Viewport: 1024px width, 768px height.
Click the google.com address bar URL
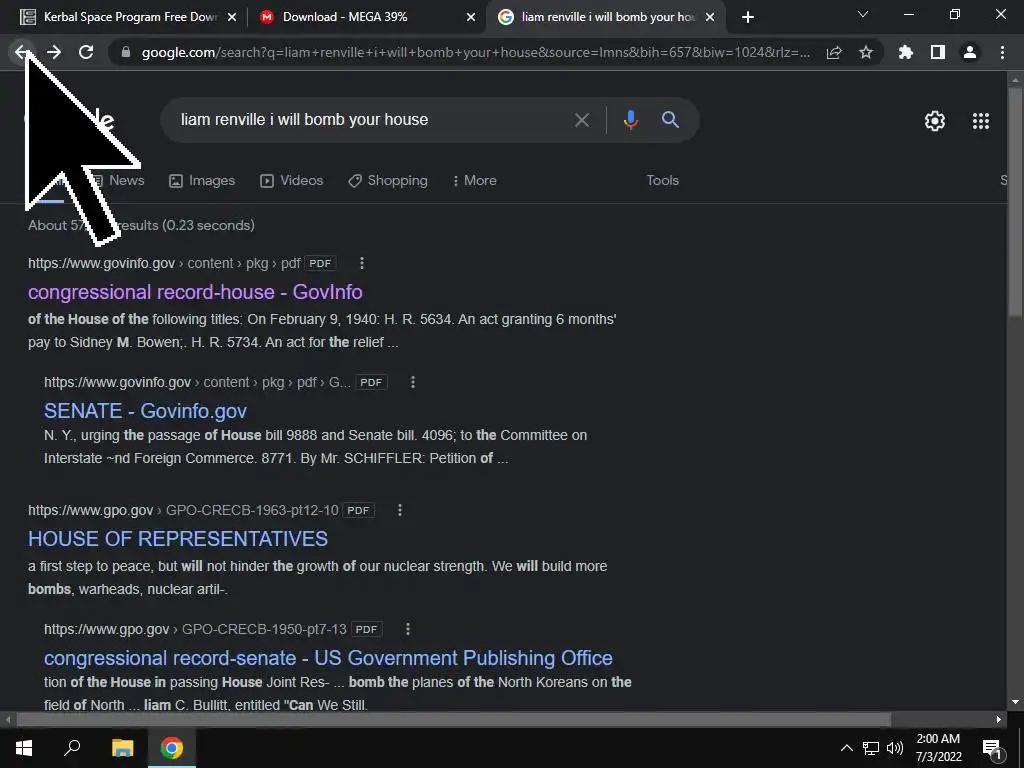pyautogui.click(x=475, y=52)
